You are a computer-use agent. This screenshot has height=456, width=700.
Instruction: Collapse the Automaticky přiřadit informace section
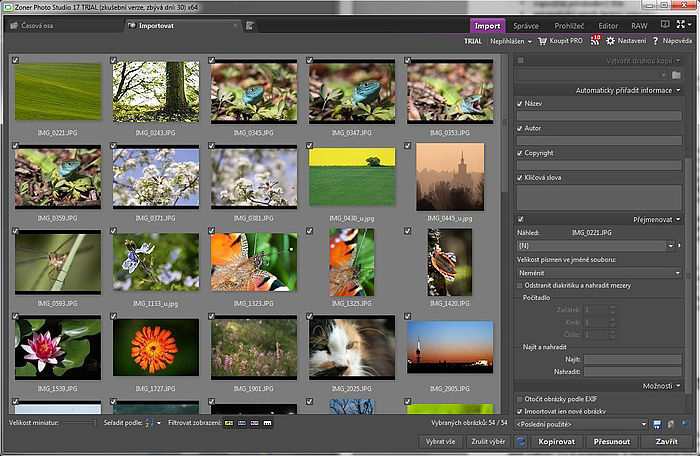point(678,90)
